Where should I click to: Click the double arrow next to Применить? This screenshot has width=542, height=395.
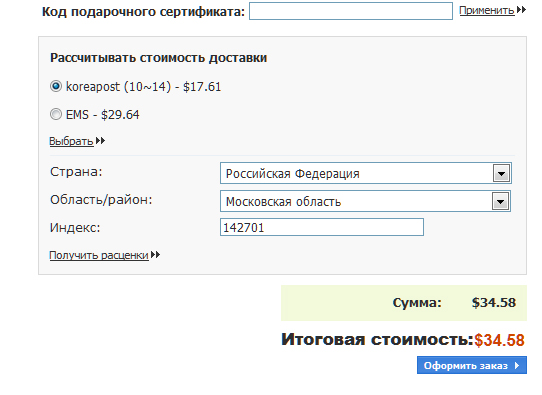coord(521,10)
